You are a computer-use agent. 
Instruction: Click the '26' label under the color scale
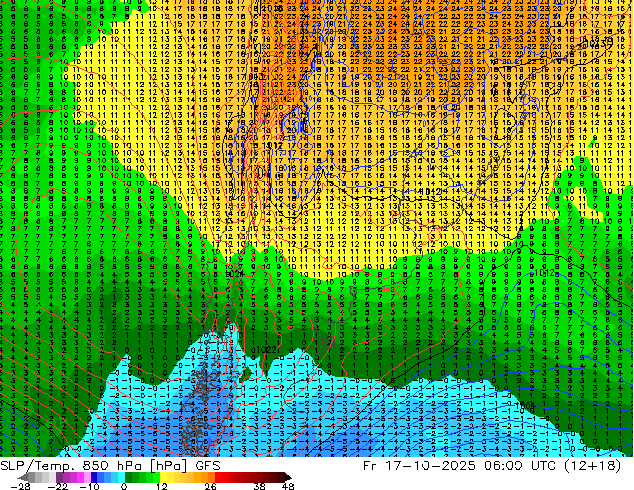click(x=210, y=486)
